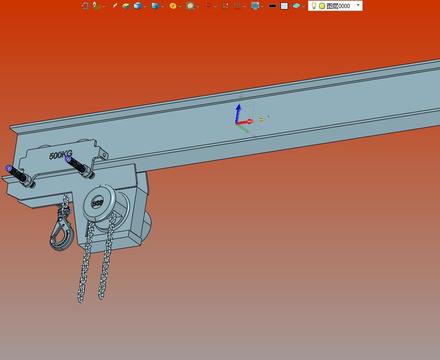Click the pencil sketch tool icon
Image resolution: width=440 pixels, height=360 pixels.
click(x=115, y=6)
